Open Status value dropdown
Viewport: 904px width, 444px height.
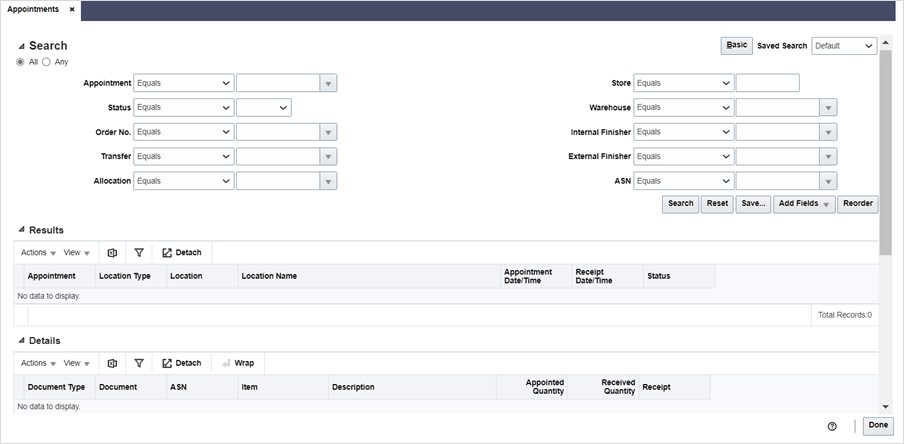tap(263, 107)
